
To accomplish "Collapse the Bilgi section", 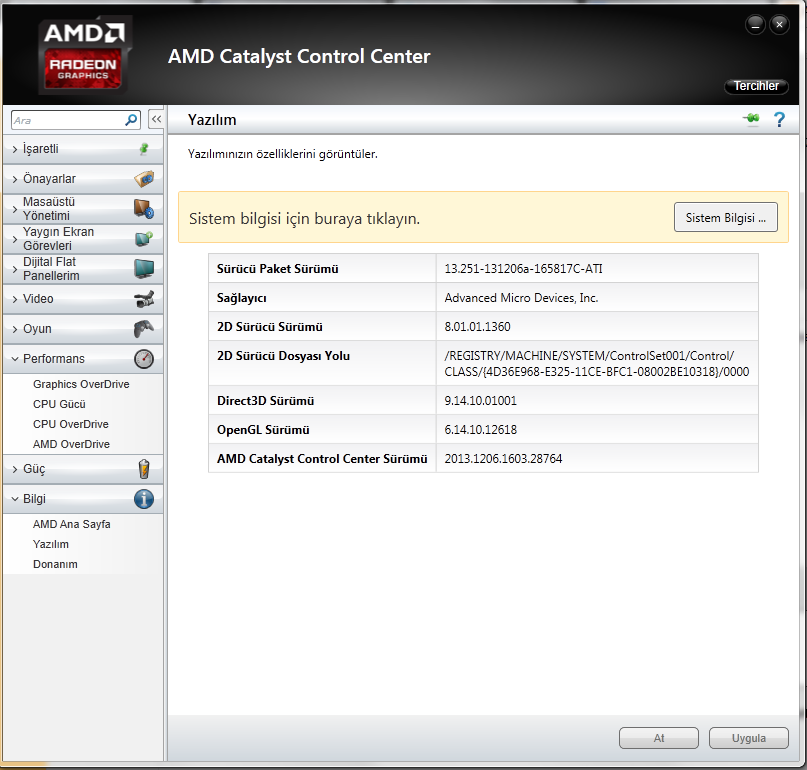I will pyautogui.click(x=83, y=499).
